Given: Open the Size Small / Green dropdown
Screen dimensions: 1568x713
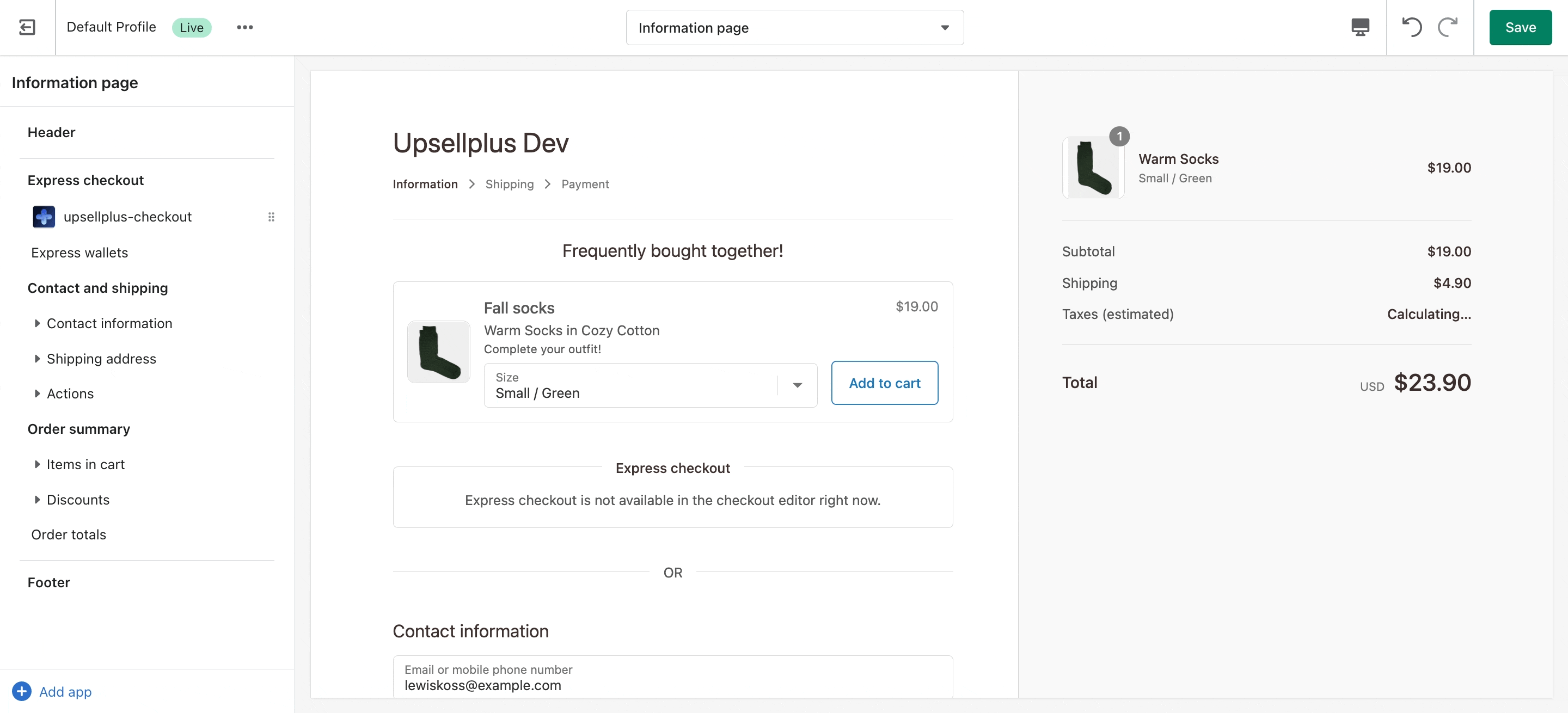Looking at the screenshot, I should click(x=650, y=385).
